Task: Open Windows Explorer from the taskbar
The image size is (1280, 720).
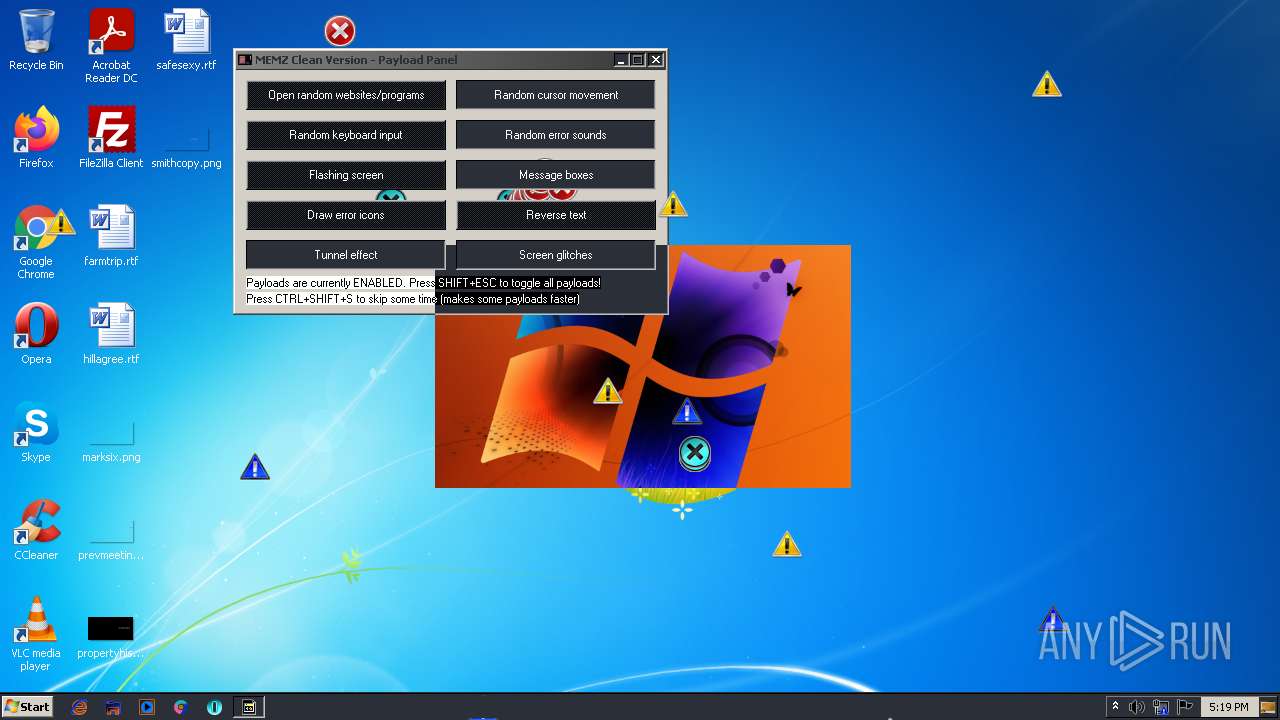Action: point(113,707)
